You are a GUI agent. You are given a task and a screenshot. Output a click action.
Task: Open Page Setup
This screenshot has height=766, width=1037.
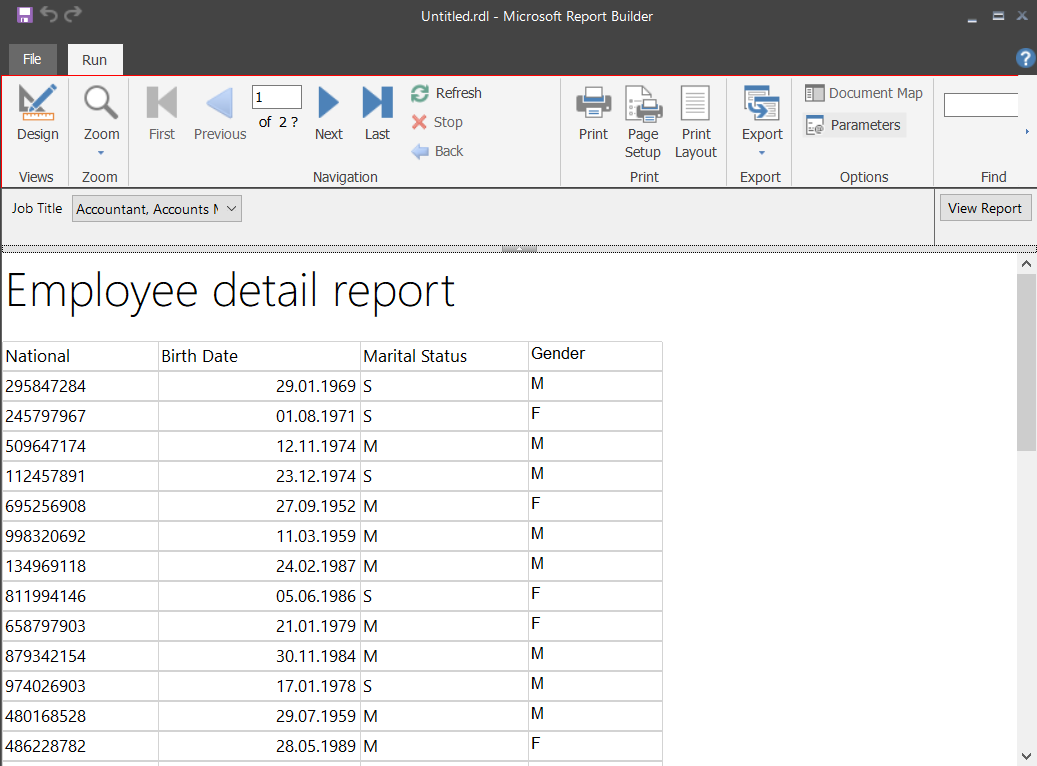[x=643, y=121]
